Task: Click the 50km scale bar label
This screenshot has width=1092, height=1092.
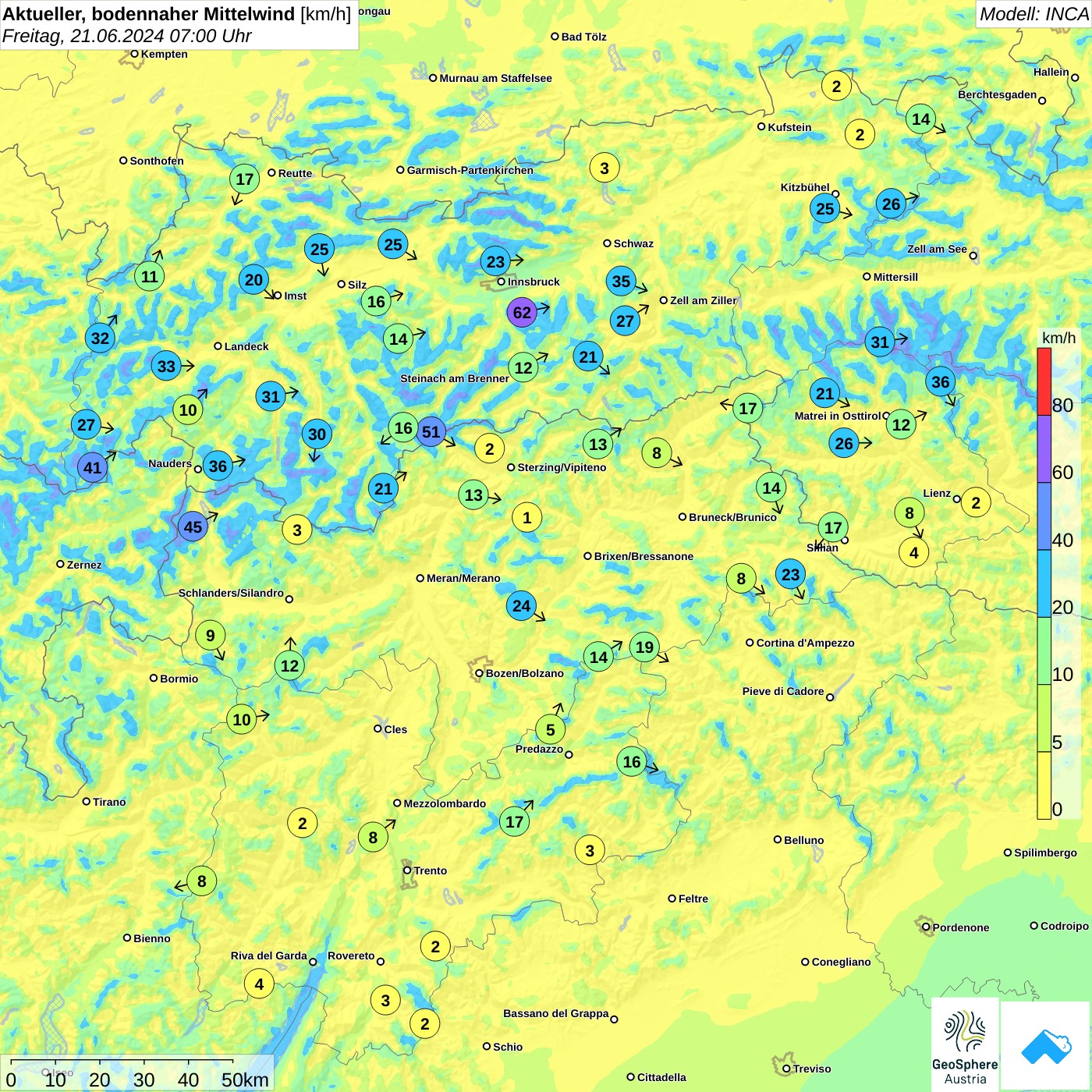Action: pyautogui.click(x=245, y=1080)
